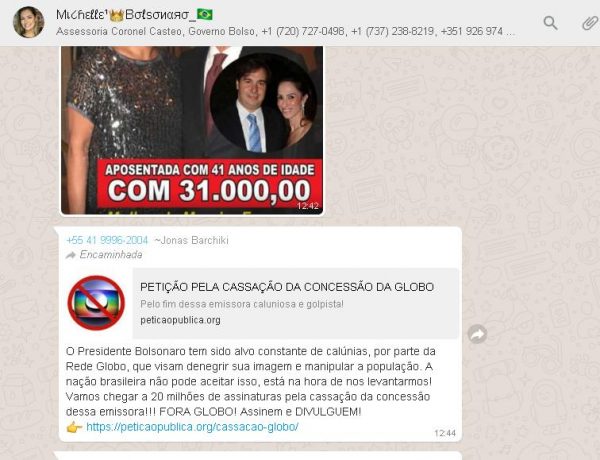The height and width of the screenshot is (460, 600).
Task: Select the 12:44 message timestamp
Action: click(x=445, y=433)
